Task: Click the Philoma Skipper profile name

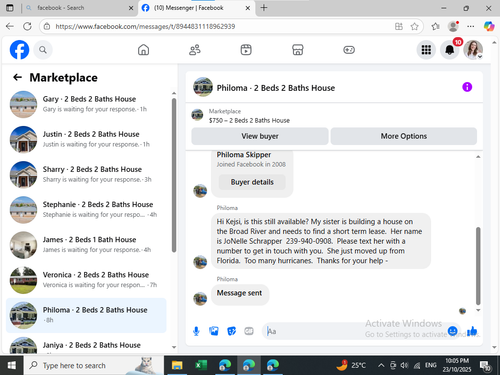Action: click(x=244, y=155)
